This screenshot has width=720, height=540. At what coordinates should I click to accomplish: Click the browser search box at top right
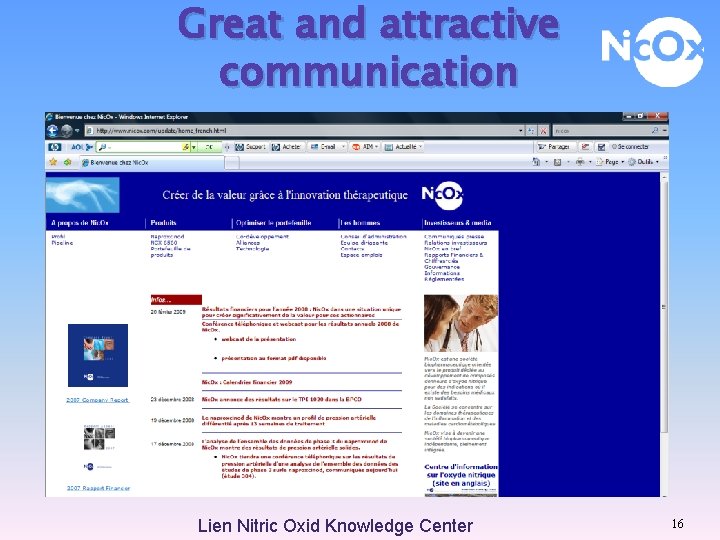click(602, 131)
